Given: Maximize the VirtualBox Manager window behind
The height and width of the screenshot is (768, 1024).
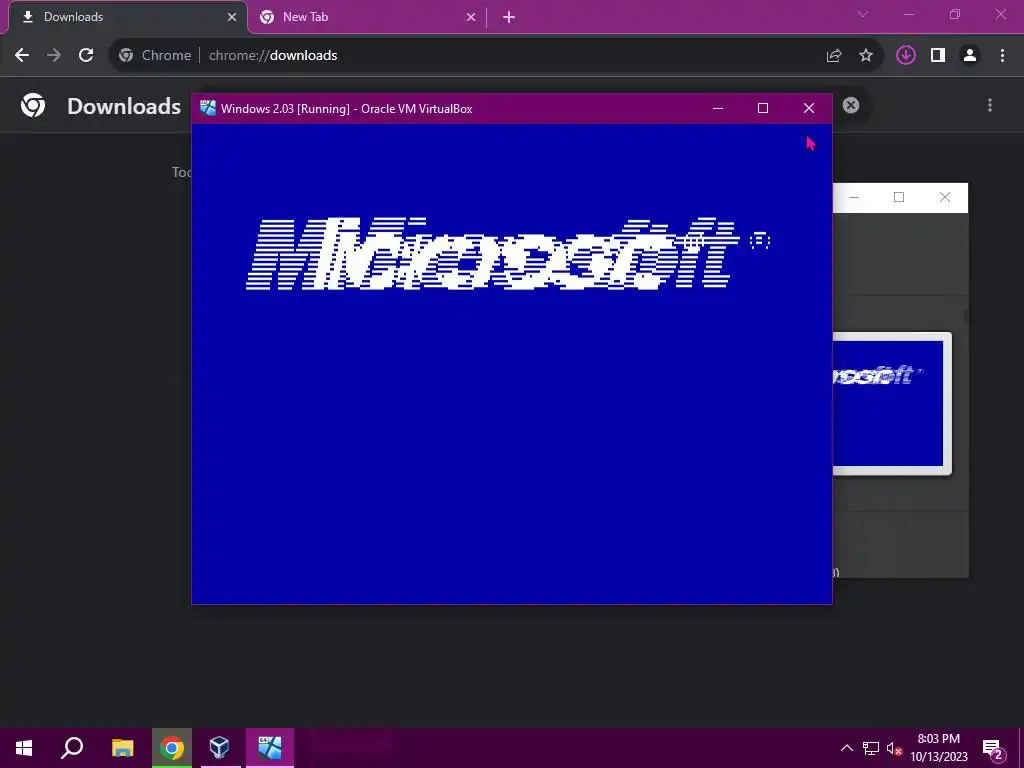Looking at the screenshot, I should click(x=899, y=197).
